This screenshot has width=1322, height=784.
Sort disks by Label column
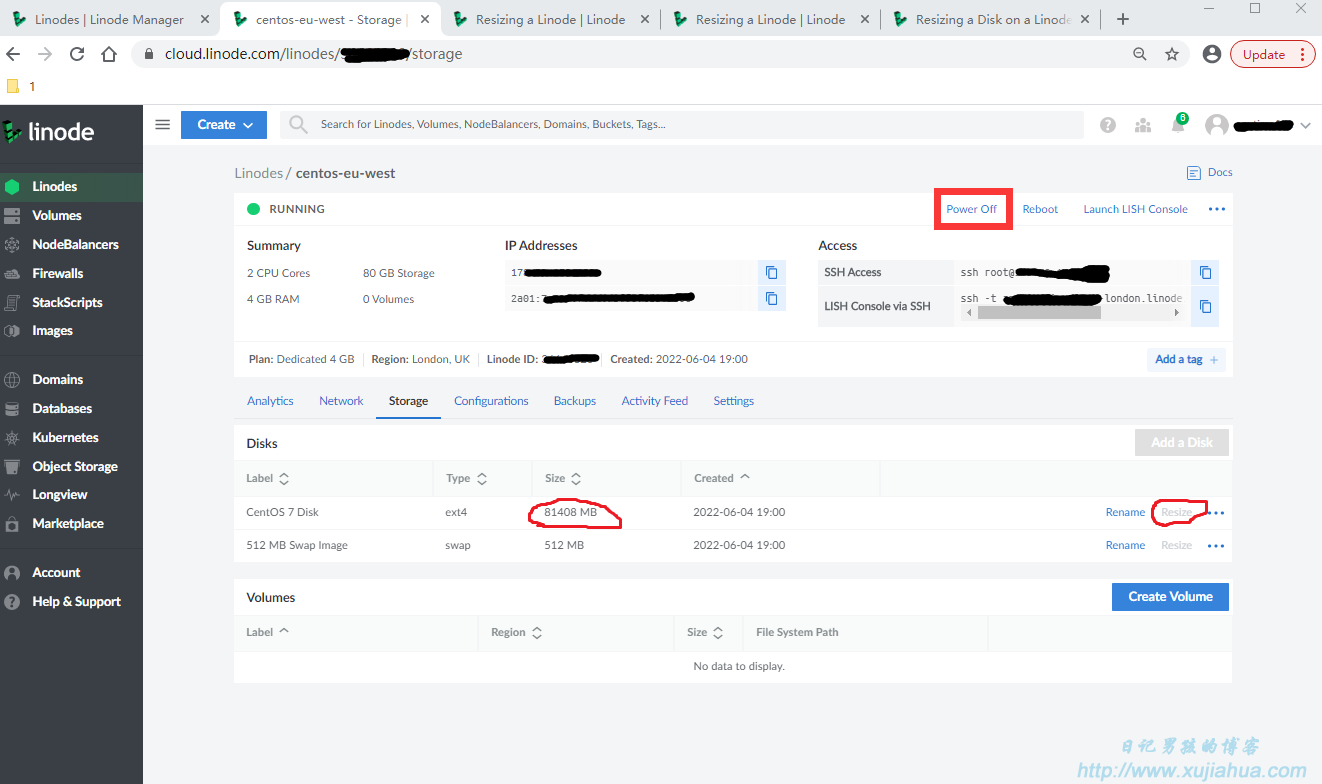point(268,479)
